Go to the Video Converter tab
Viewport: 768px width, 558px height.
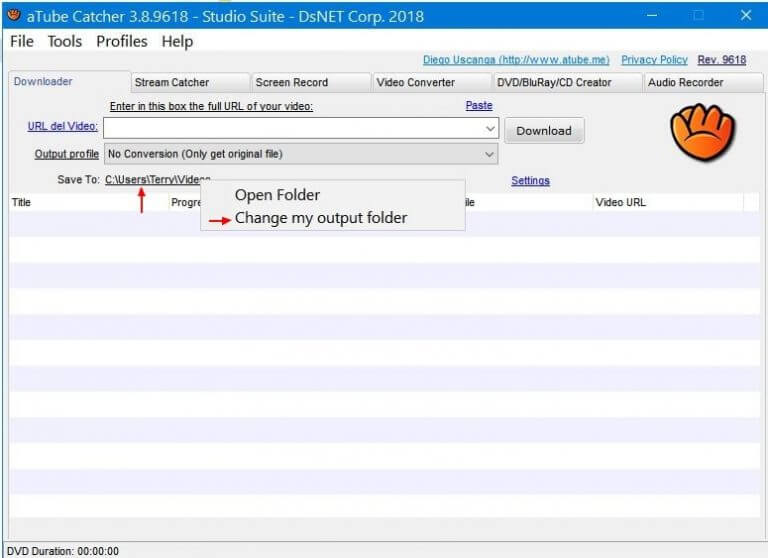click(x=432, y=82)
